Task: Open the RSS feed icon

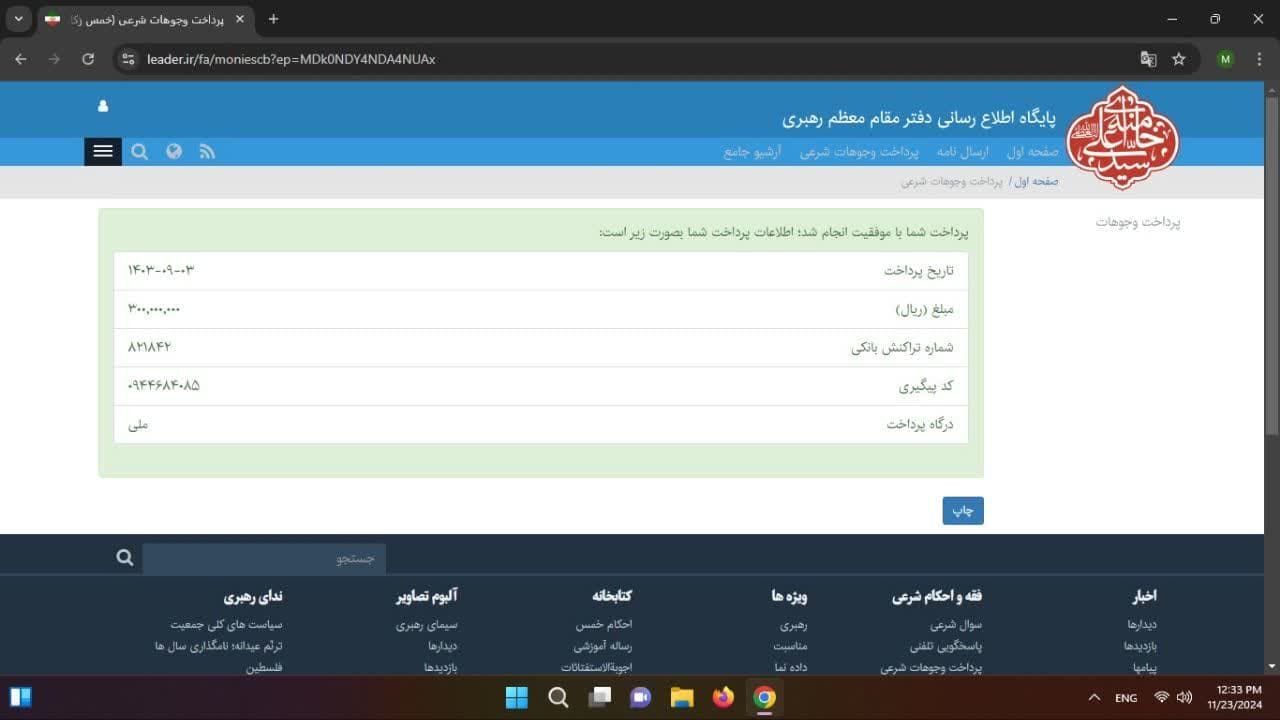Action: tap(207, 151)
